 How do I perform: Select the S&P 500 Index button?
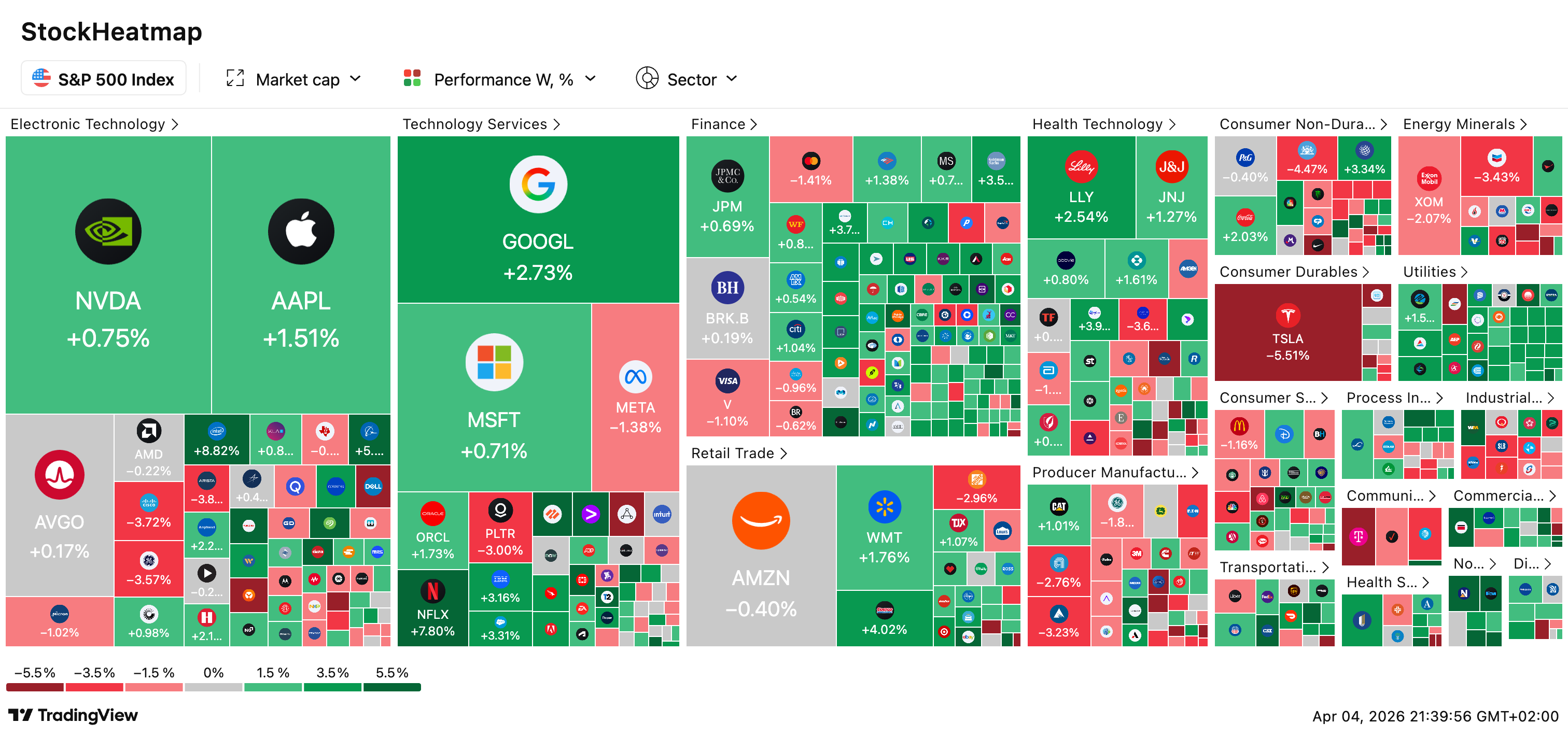[104, 78]
